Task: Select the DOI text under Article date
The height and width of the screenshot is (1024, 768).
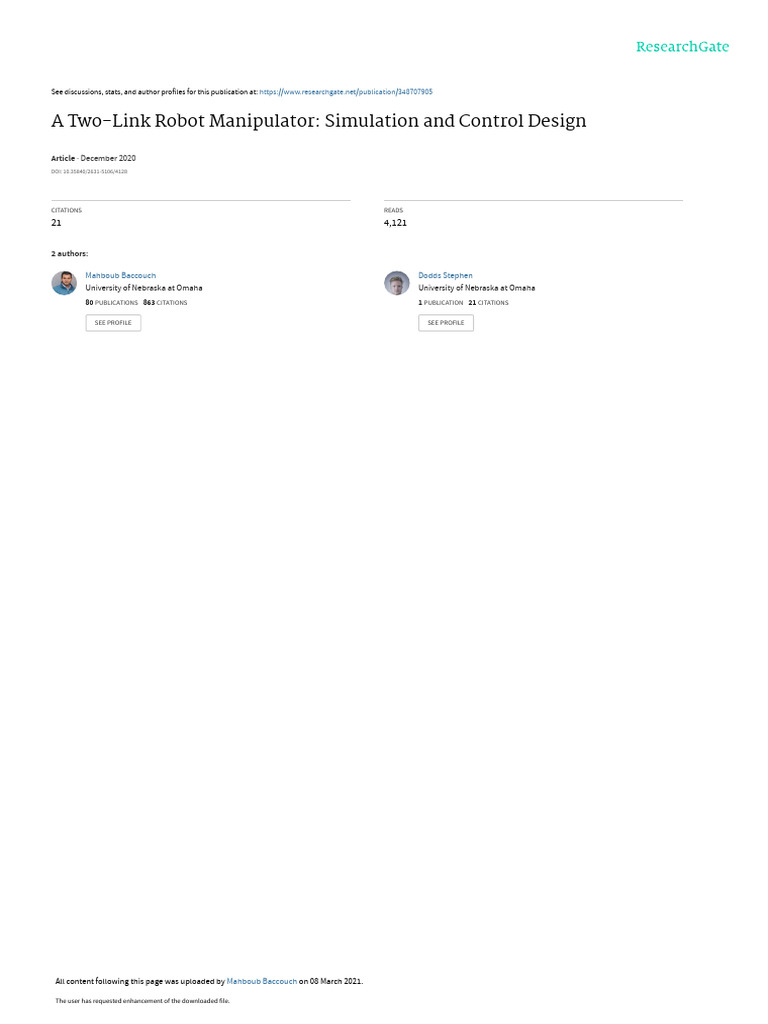Action: pos(89,172)
